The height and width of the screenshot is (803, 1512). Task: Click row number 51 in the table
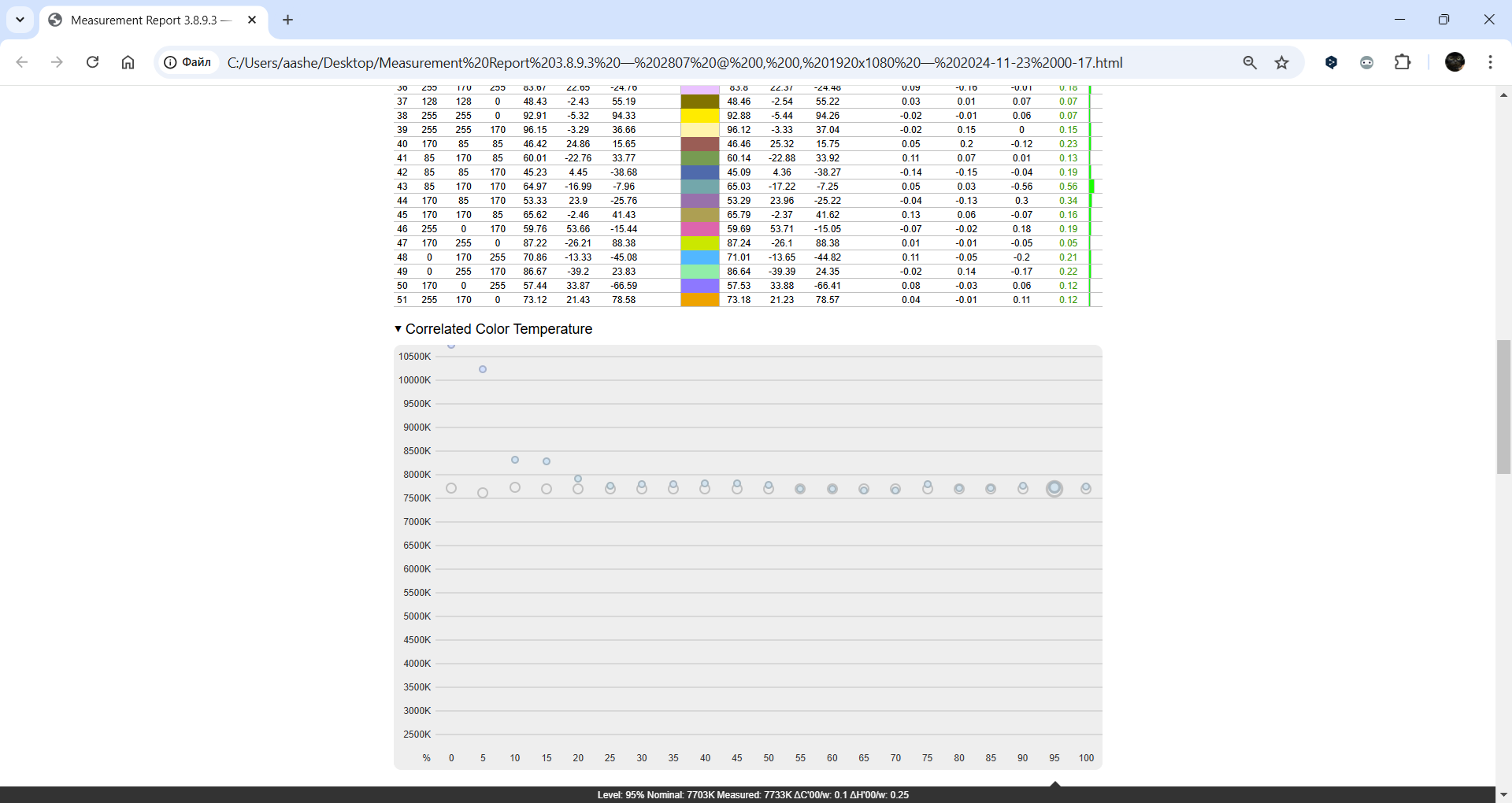(x=402, y=300)
